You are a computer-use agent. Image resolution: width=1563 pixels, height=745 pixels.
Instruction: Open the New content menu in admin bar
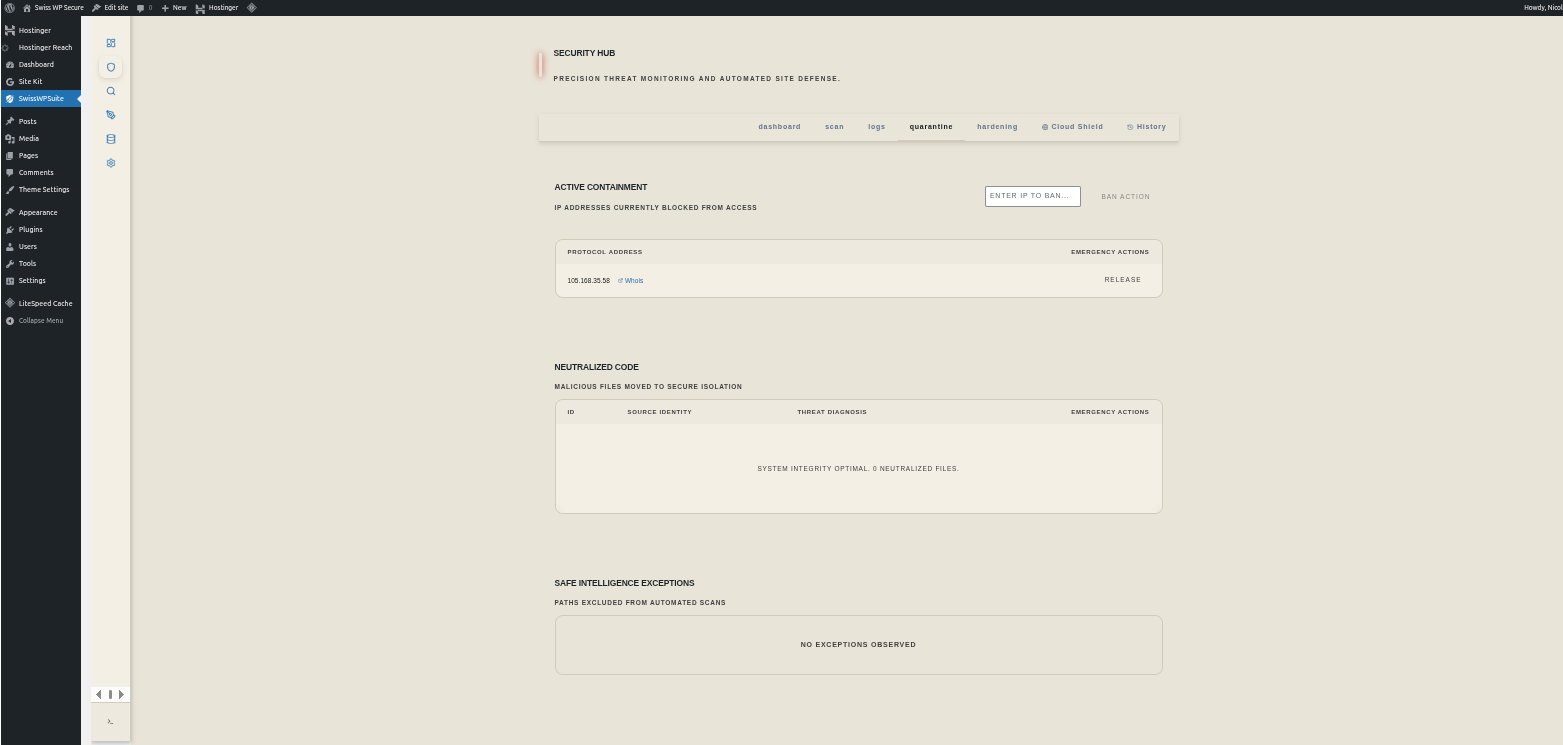174,7
